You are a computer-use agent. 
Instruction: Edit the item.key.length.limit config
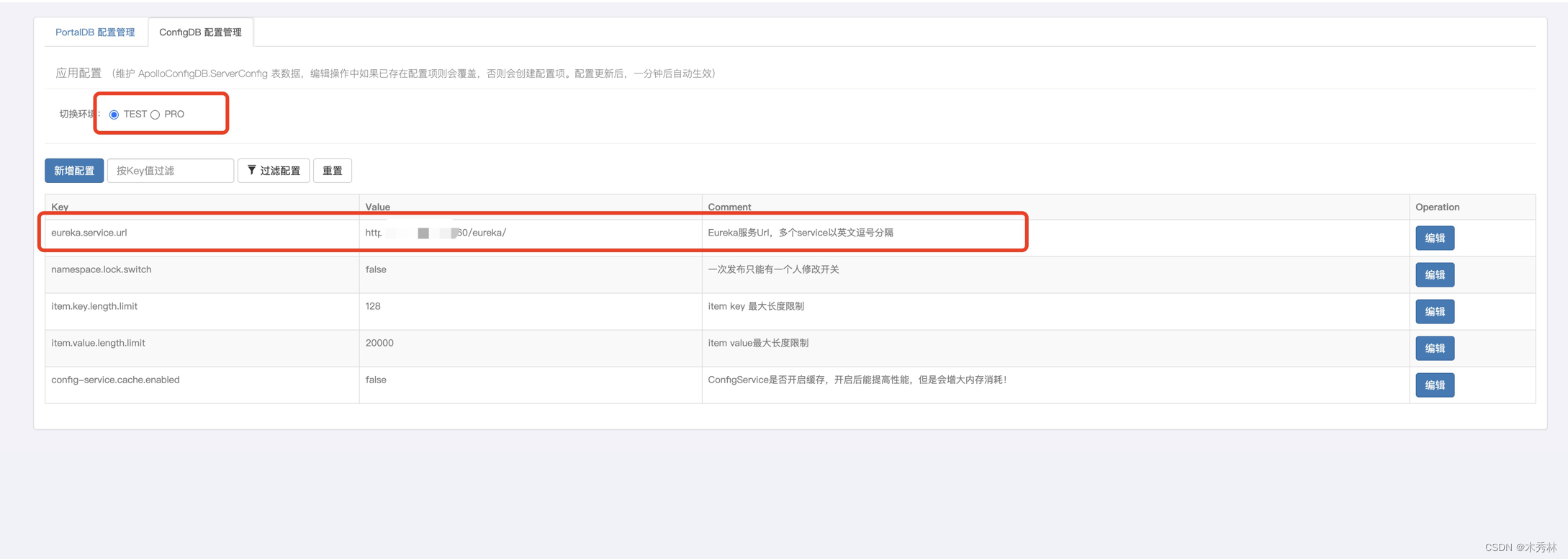point(1435,311)
